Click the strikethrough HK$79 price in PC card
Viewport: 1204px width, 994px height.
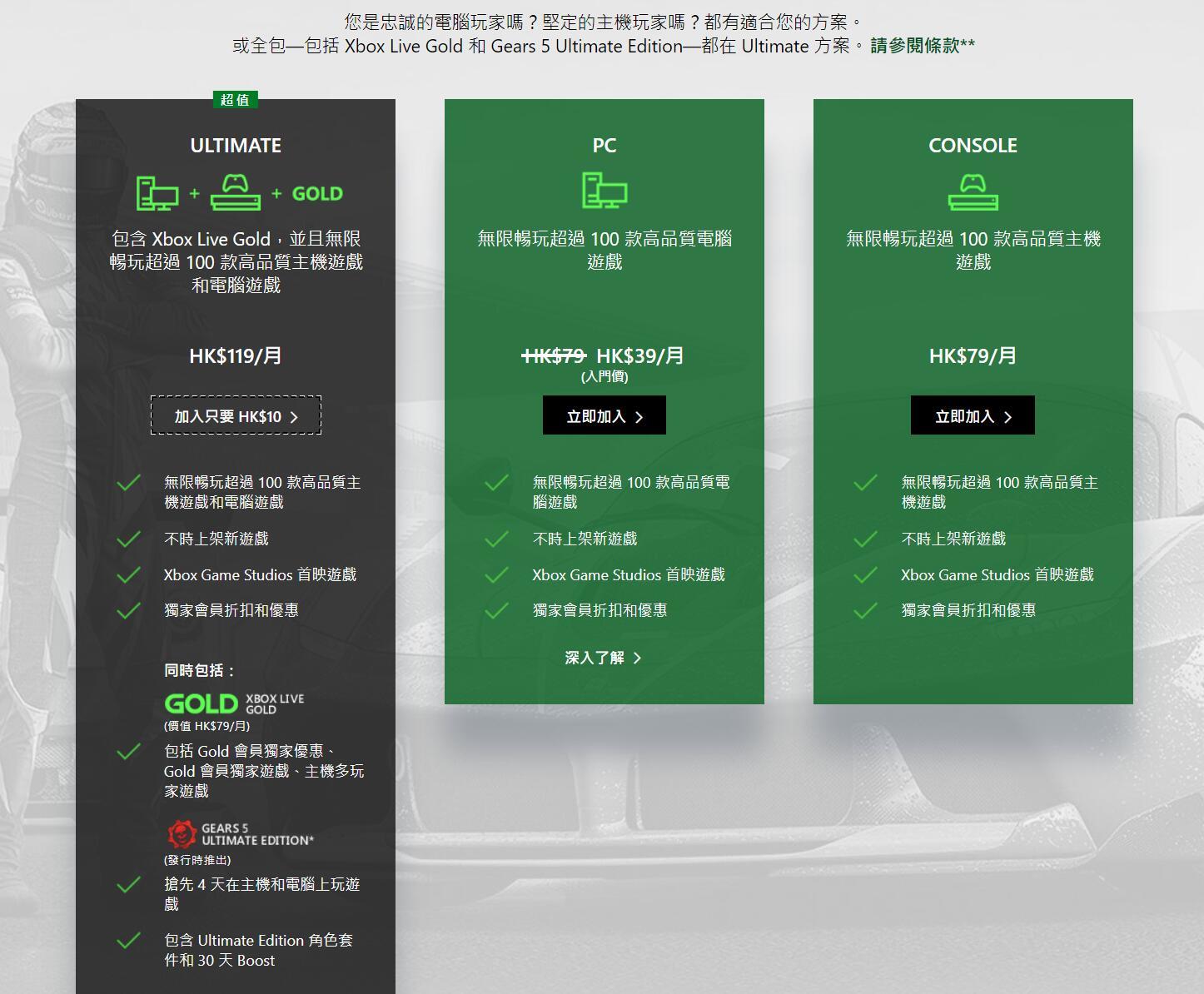click(555, 356)
